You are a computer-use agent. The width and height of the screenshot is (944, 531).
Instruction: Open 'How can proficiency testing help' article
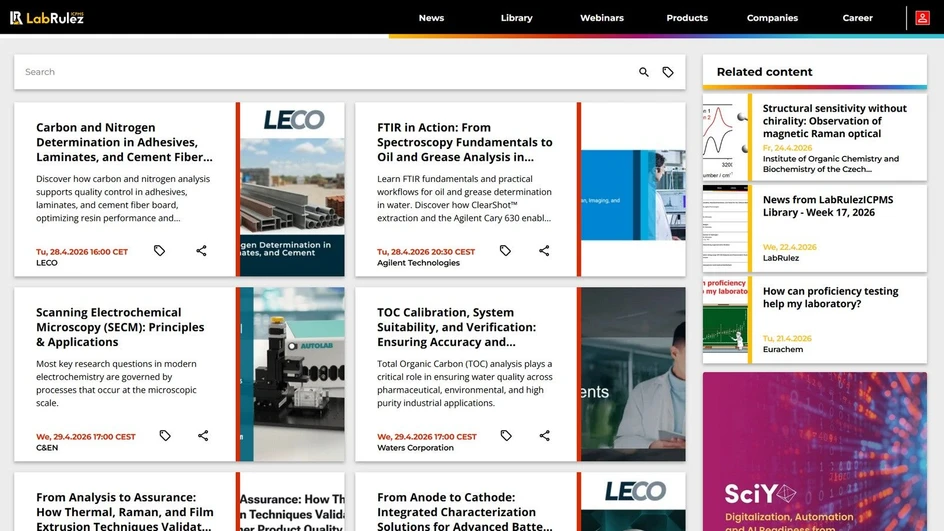pyautogui.click(x=830, y=298)
